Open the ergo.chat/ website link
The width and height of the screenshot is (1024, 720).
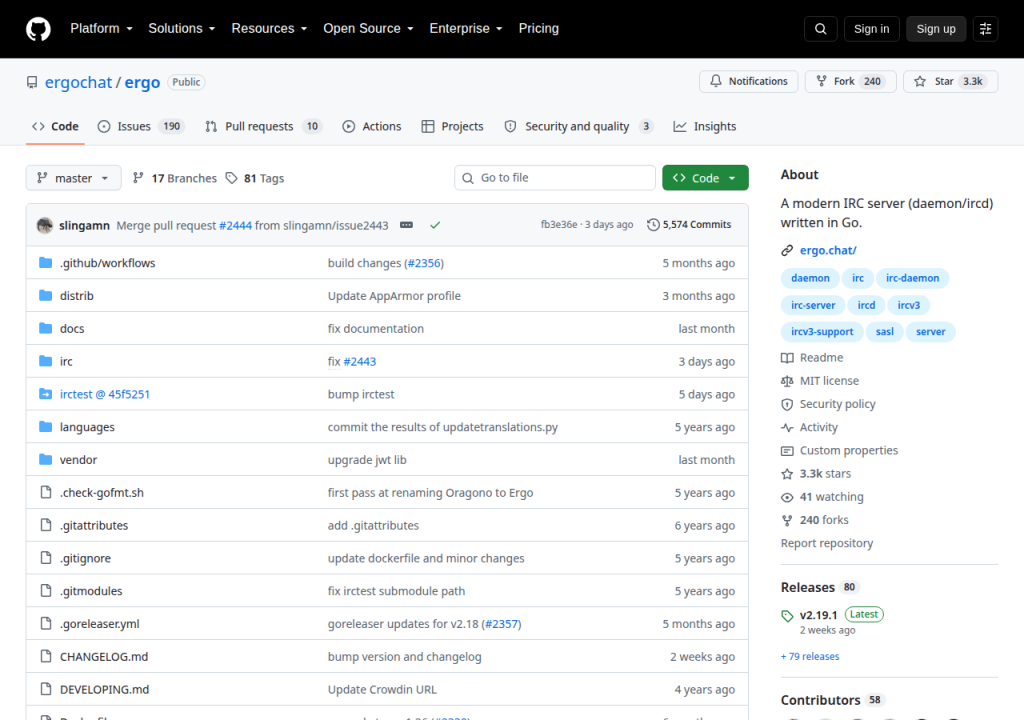coord(828,250)
